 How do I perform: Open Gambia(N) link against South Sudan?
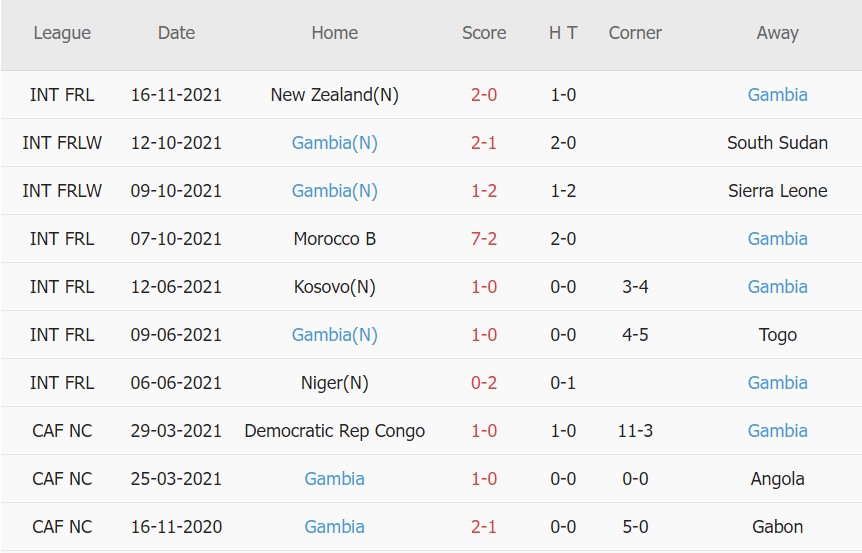click(x=334, y=143)
